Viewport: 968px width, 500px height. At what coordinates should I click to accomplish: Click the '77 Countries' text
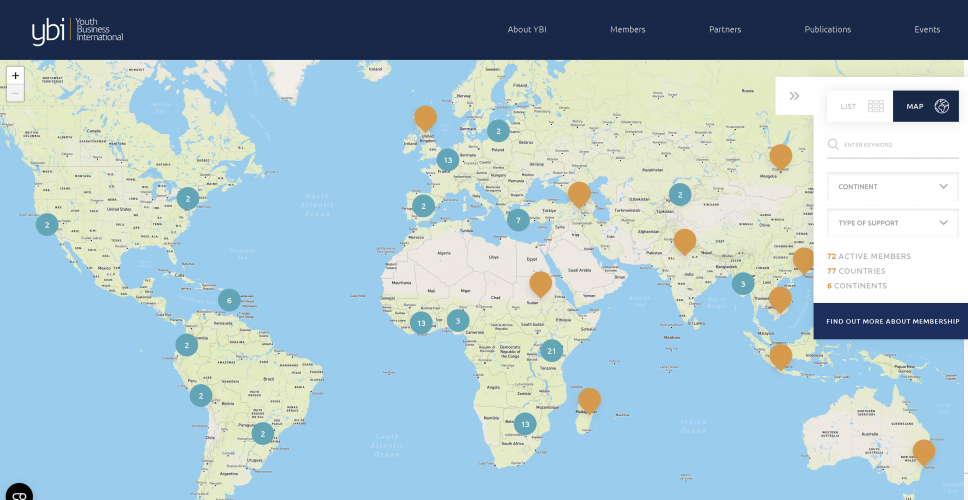[x=856, y=271]
